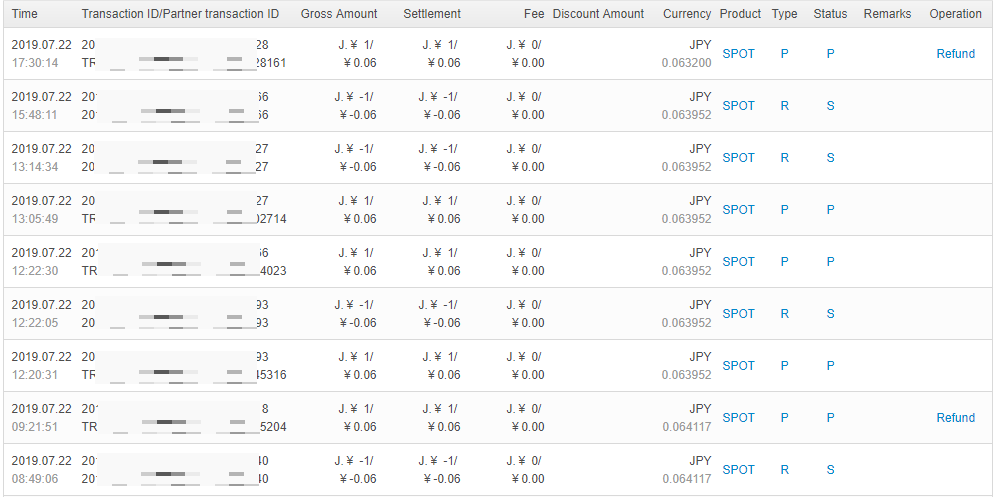Click the Gross Amount column header

click(x=339, y=14)
